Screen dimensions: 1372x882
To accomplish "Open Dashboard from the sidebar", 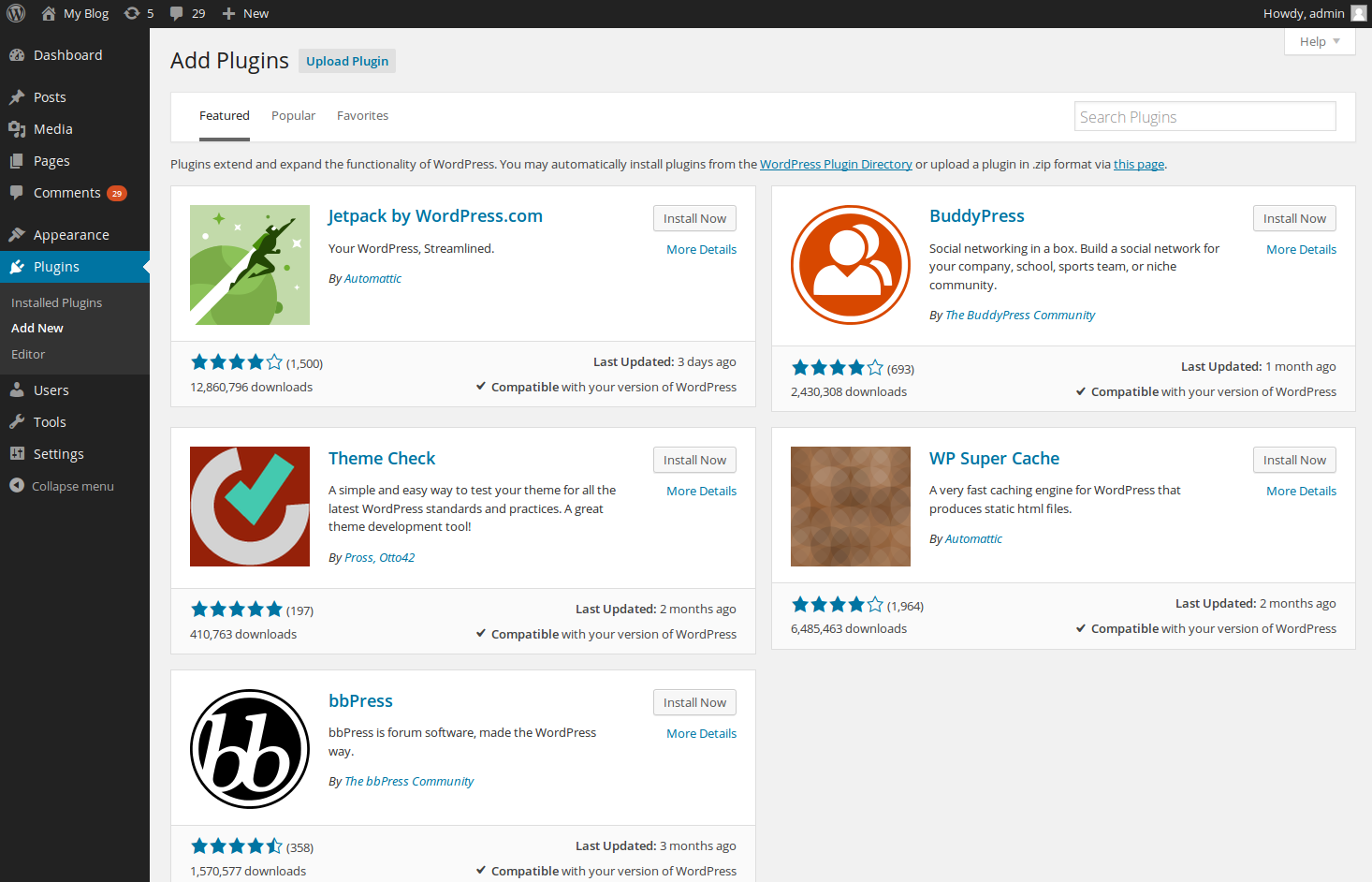I will click(67, 55).
